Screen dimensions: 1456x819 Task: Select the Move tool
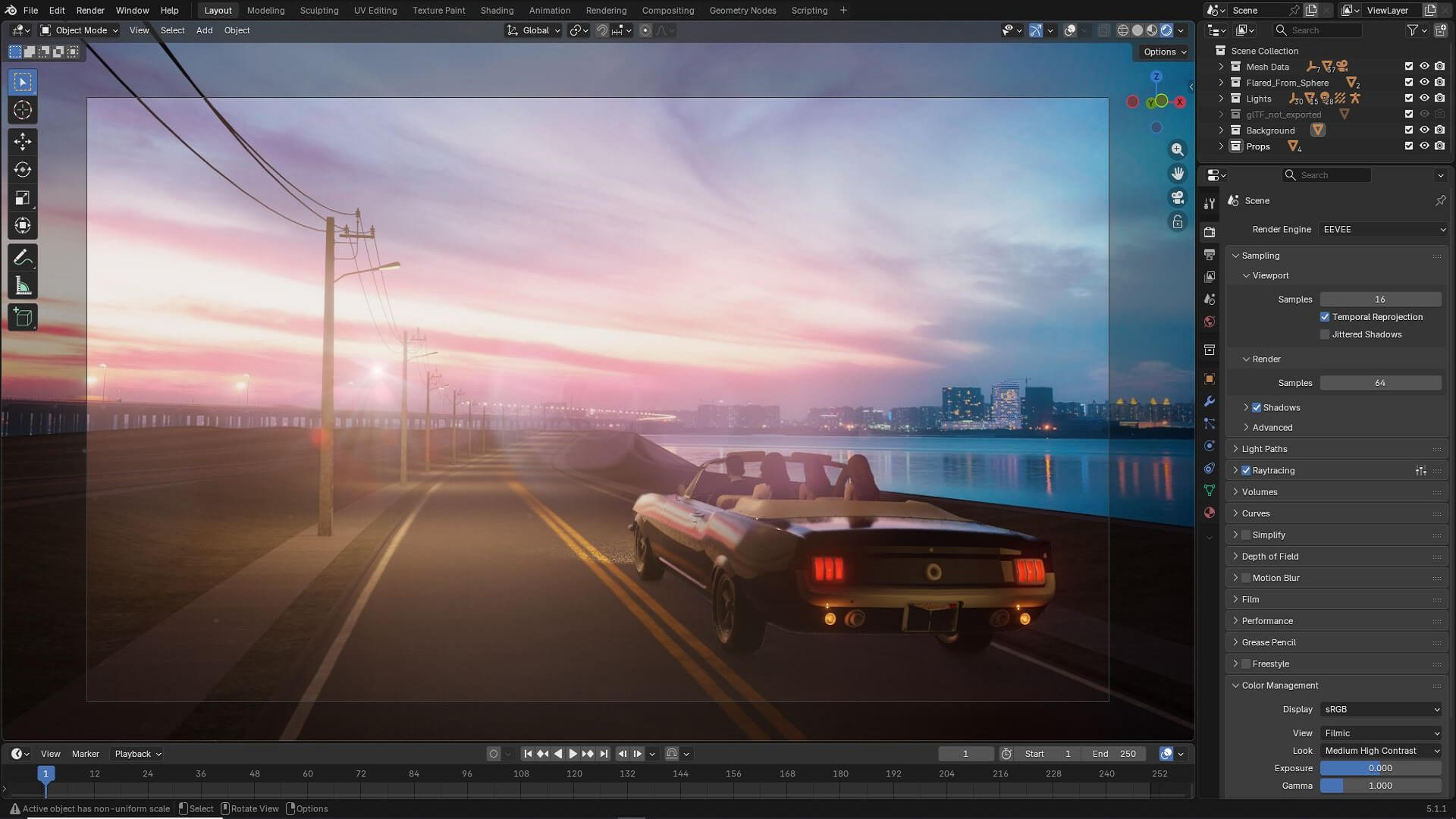click(23, 141)
